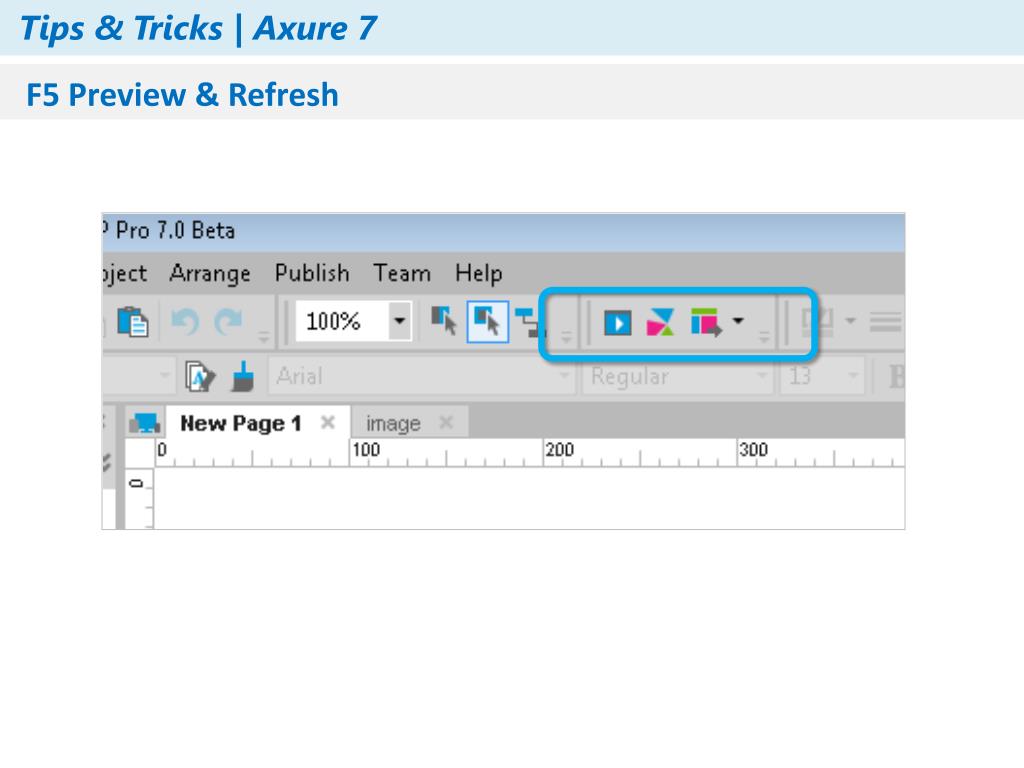
Task: Open the 100% zoom level dropdown
Action: coord(400,321)
